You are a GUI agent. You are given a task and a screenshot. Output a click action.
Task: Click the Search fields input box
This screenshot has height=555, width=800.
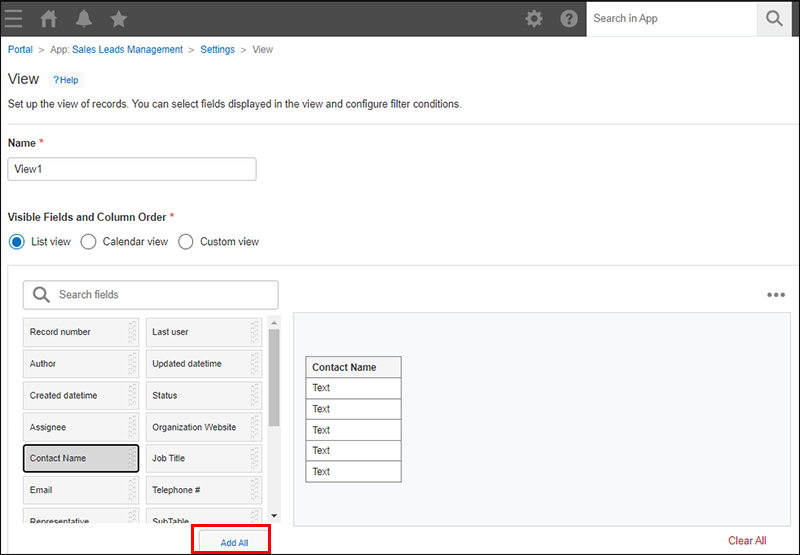[x=150, y=295]
